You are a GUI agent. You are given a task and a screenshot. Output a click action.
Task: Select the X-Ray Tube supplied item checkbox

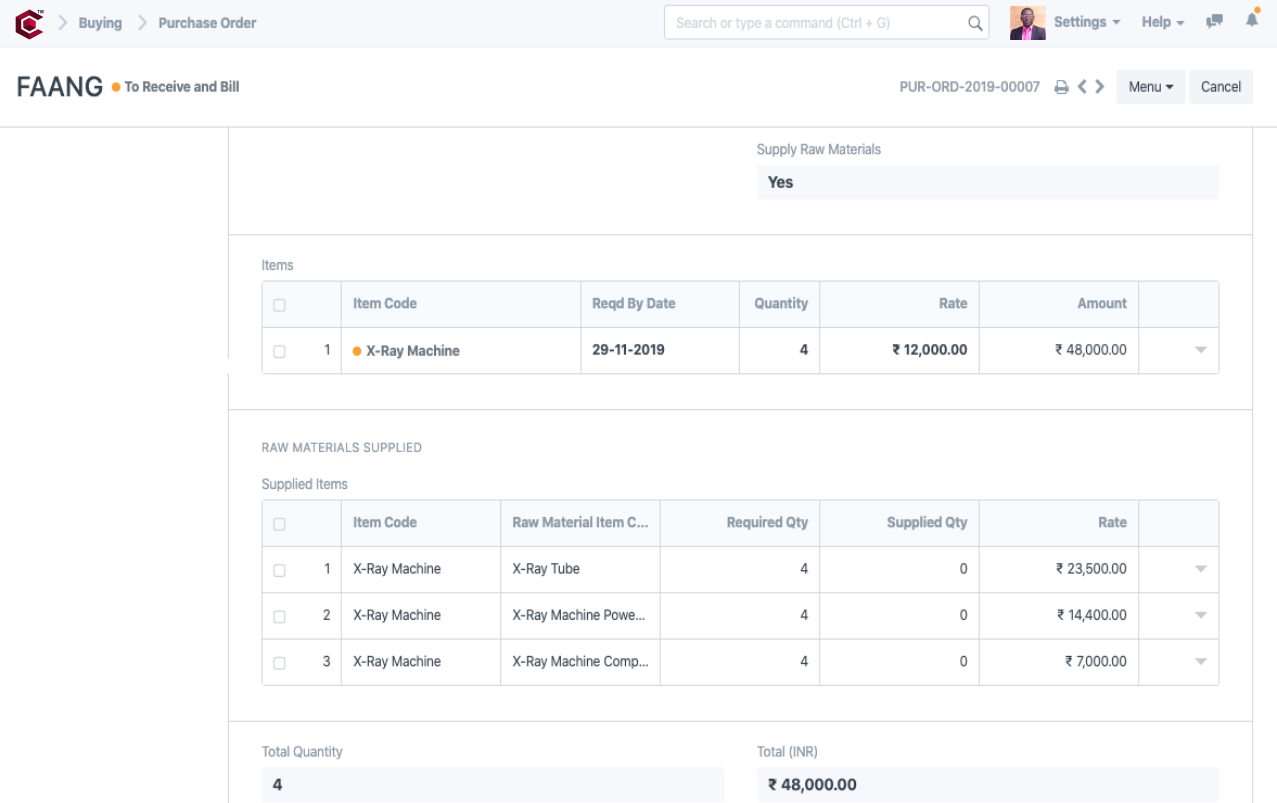tap(279, 570)
